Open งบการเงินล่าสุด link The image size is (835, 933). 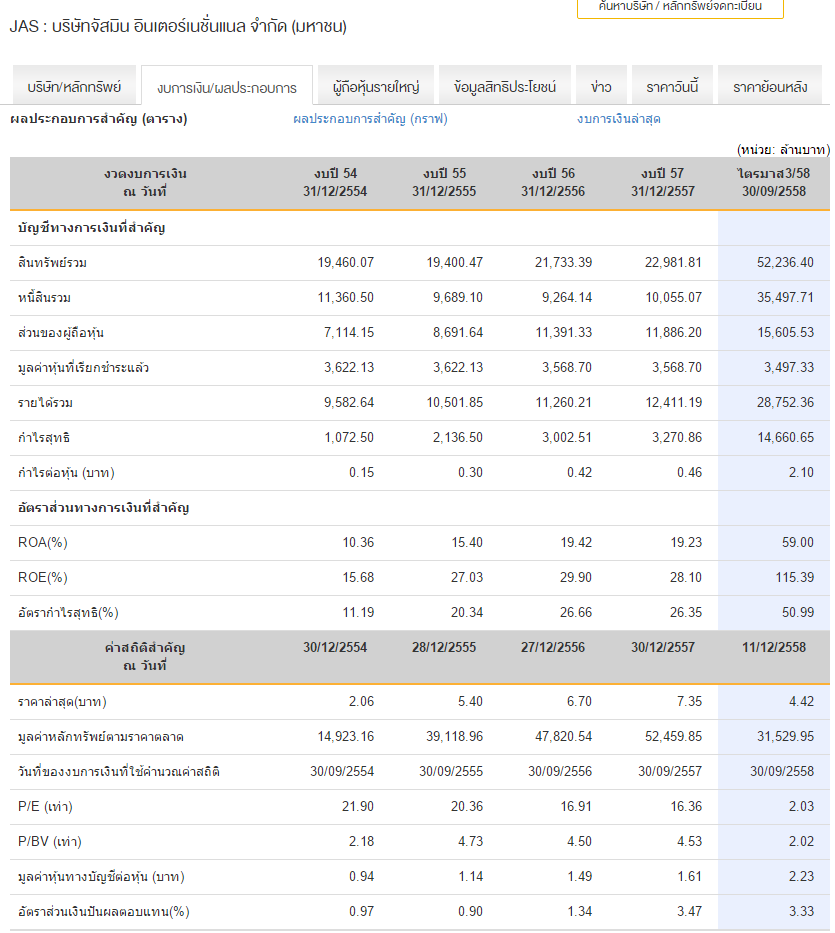tap(619, 119)
